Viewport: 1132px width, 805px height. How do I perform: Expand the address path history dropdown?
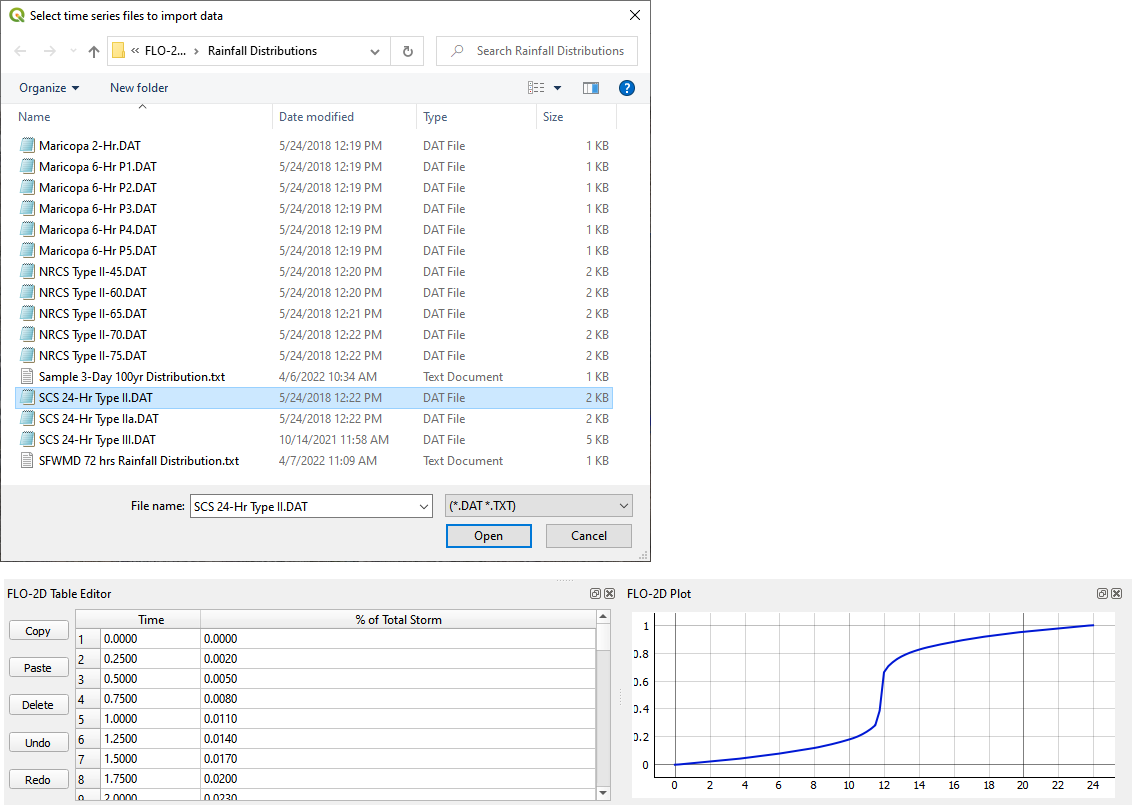(x=375, y=51)
